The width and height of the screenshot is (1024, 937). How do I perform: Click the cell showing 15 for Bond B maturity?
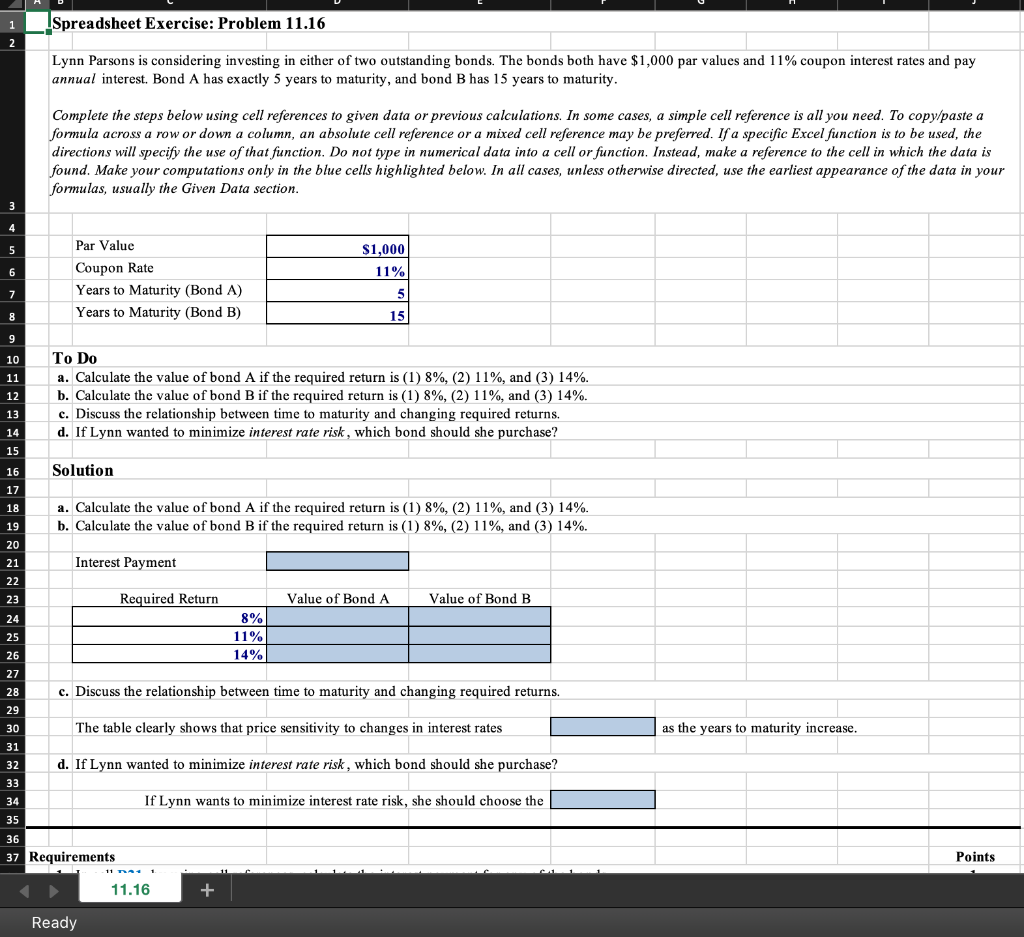337,314
